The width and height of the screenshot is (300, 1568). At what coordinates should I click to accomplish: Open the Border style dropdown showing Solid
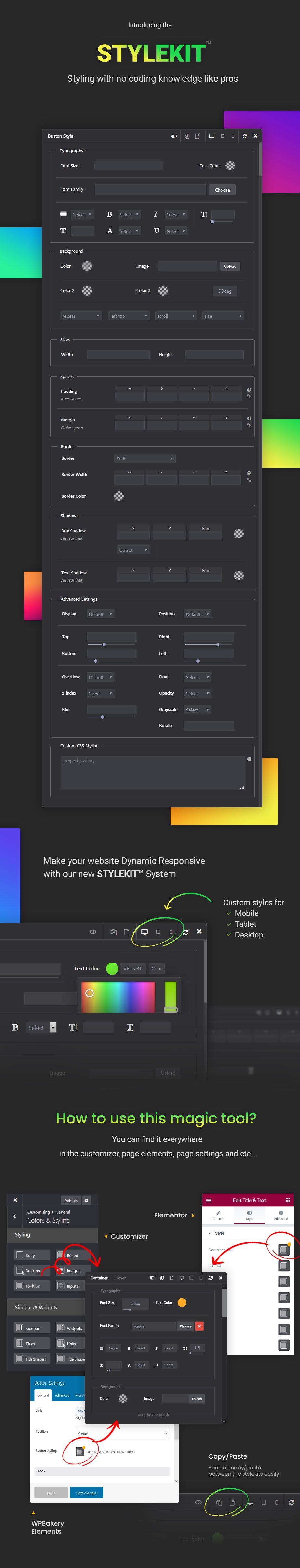tap(144, 458)
